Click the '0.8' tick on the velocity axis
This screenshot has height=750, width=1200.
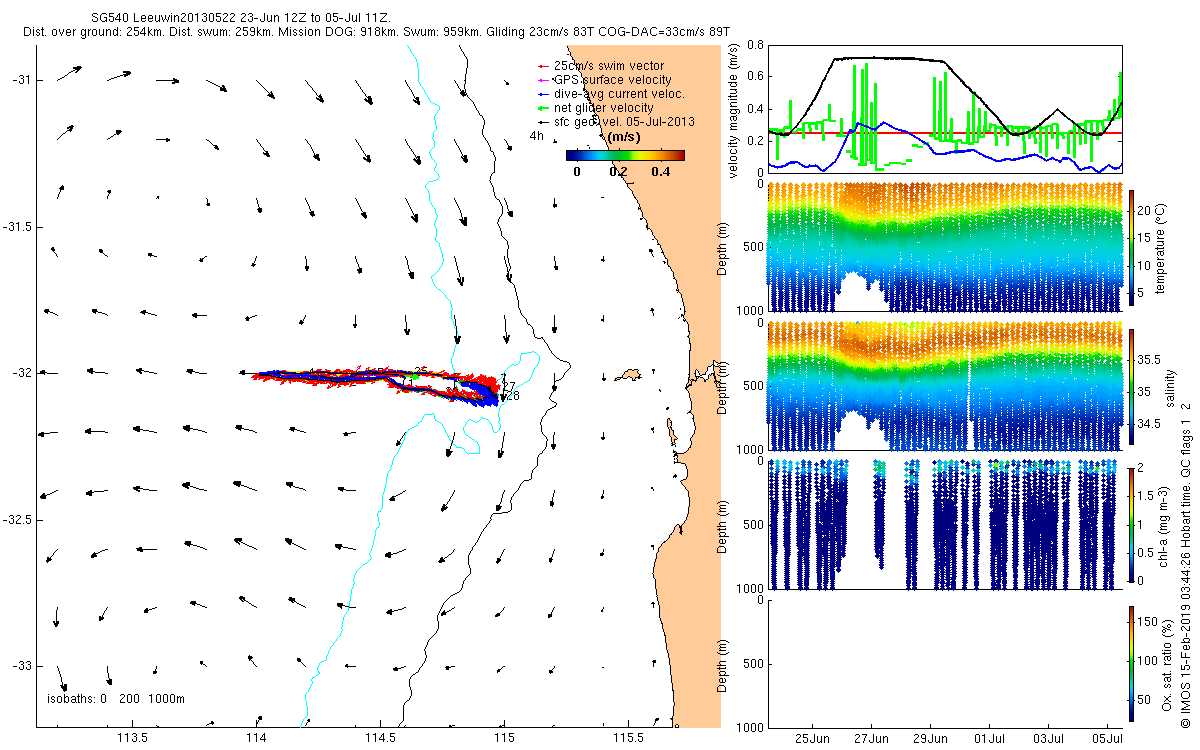(x=755, y=46)
